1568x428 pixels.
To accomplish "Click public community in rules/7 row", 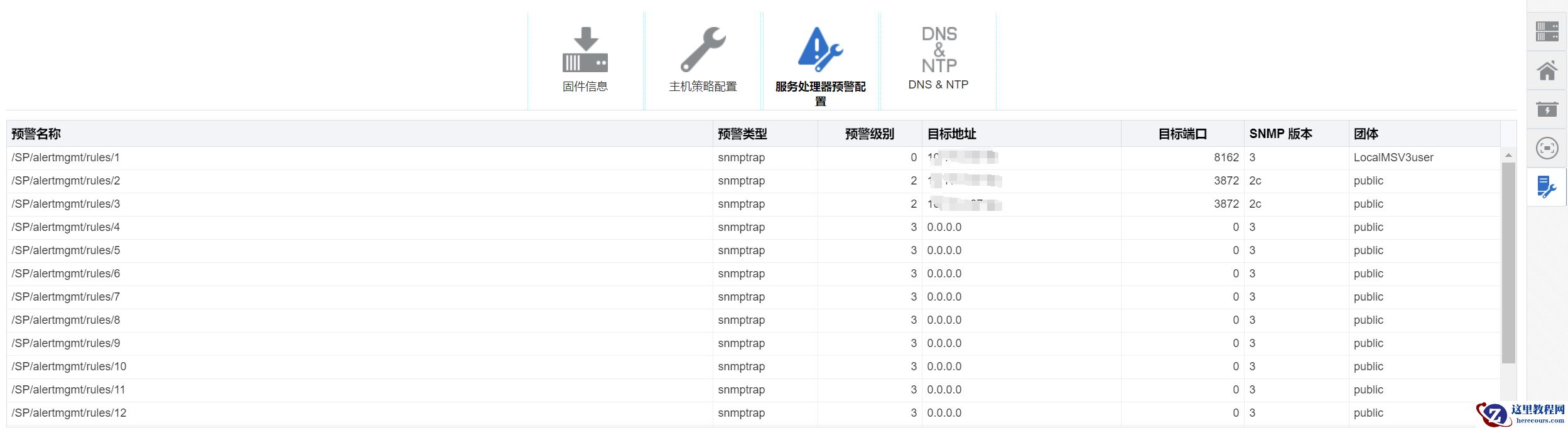I will [x=1368, y=297].
